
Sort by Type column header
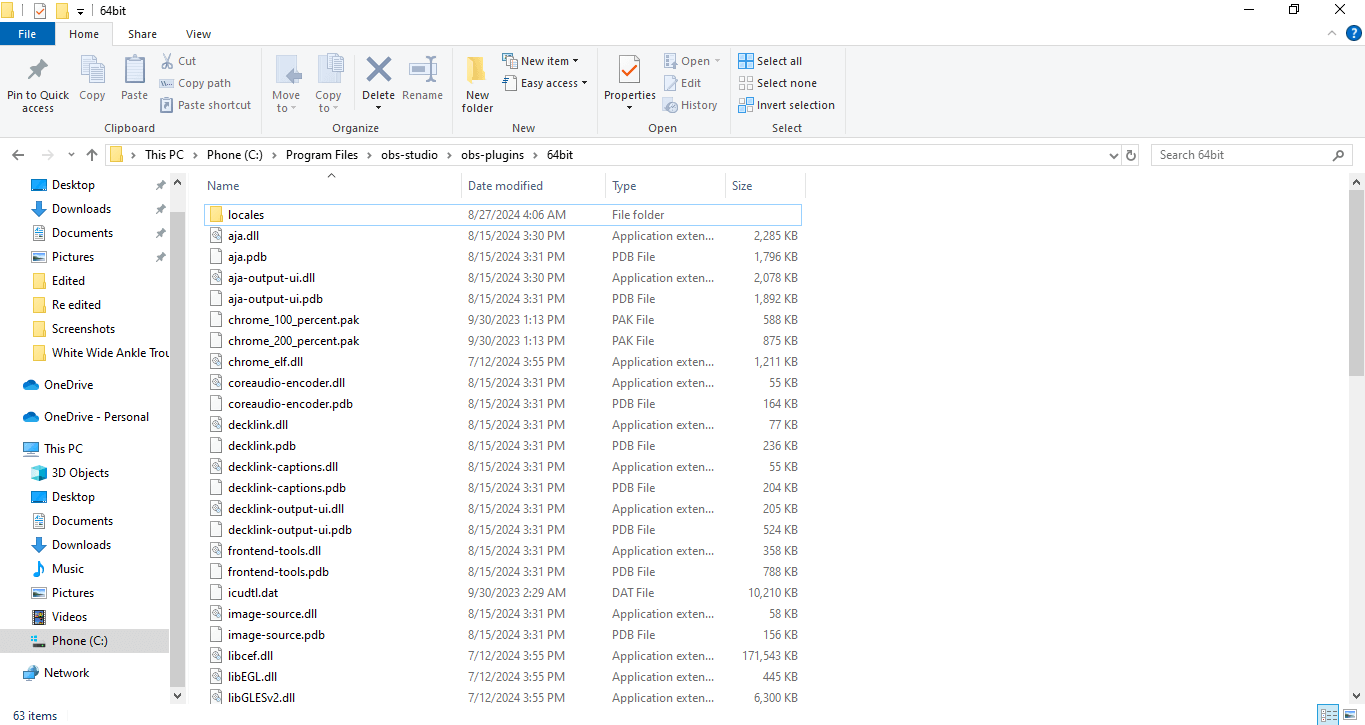665,186
